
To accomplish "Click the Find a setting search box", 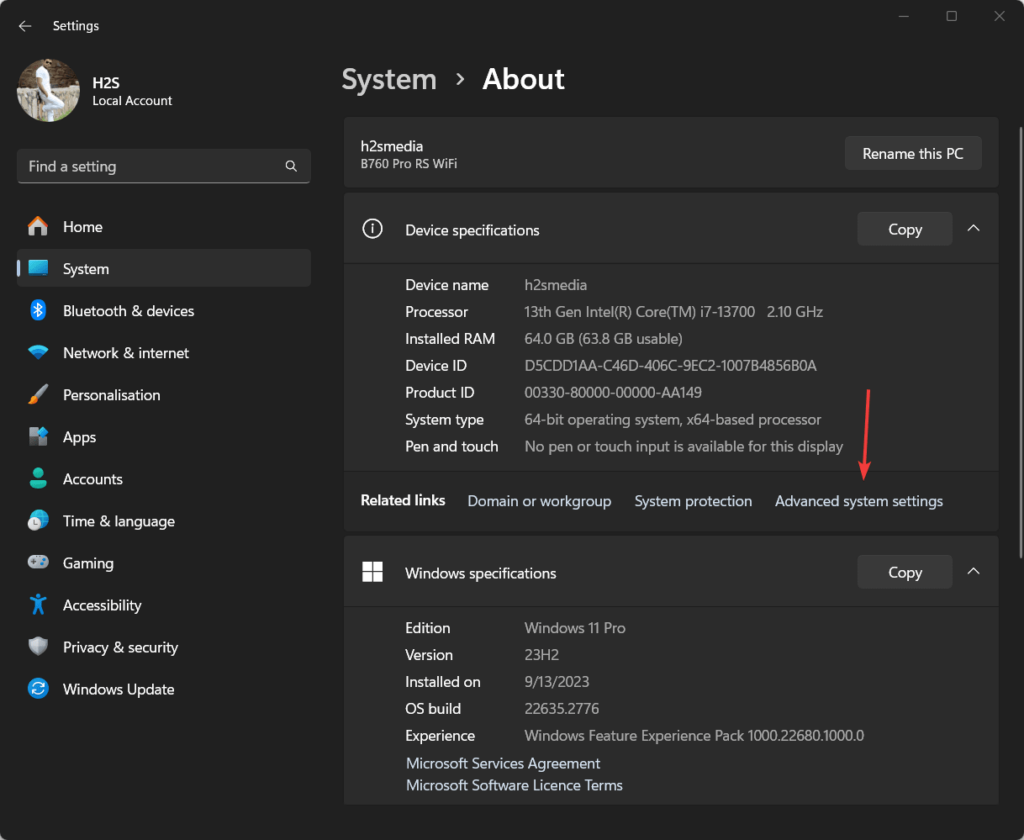I will (150, 166).
